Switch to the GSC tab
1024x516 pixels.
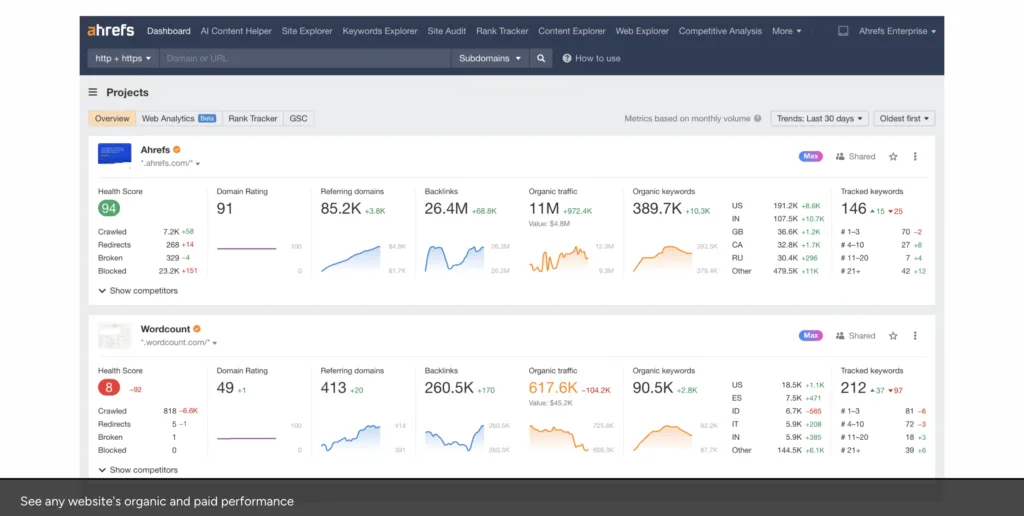[x=298, y=118]
